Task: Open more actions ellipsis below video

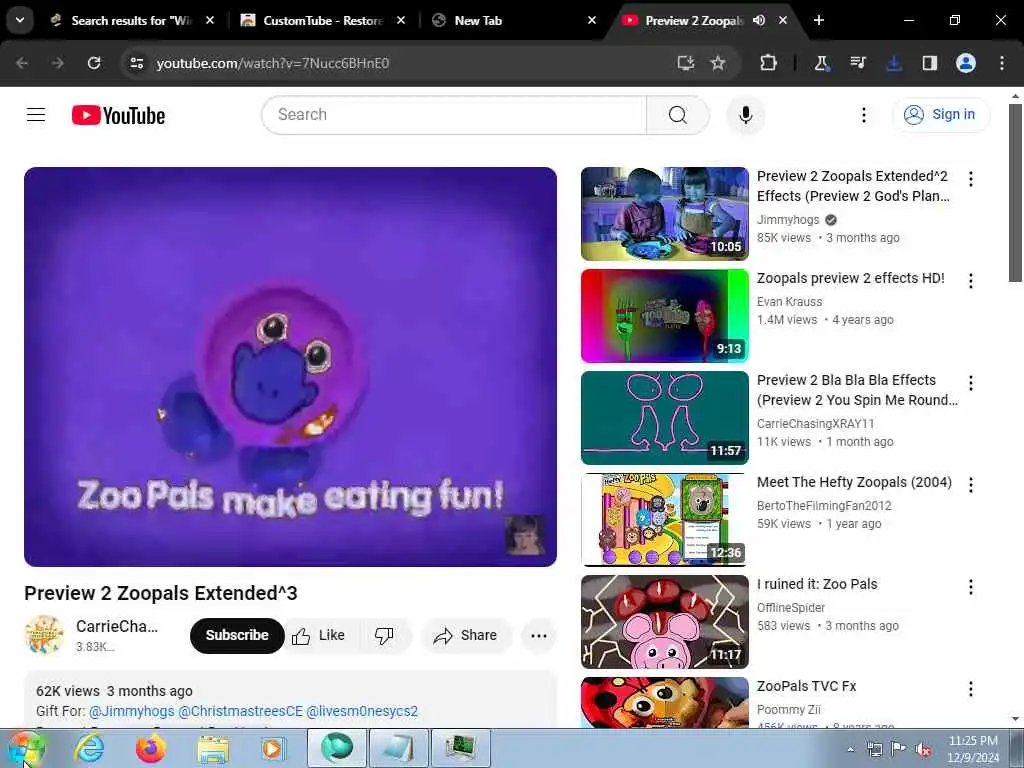Action: (539, 635)
